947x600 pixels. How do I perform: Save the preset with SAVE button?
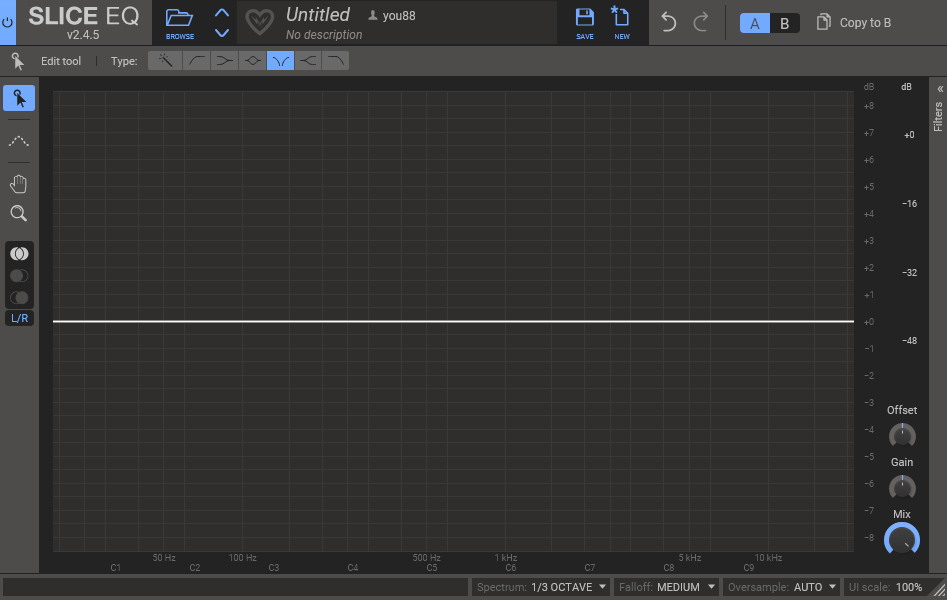coord(585,22)
